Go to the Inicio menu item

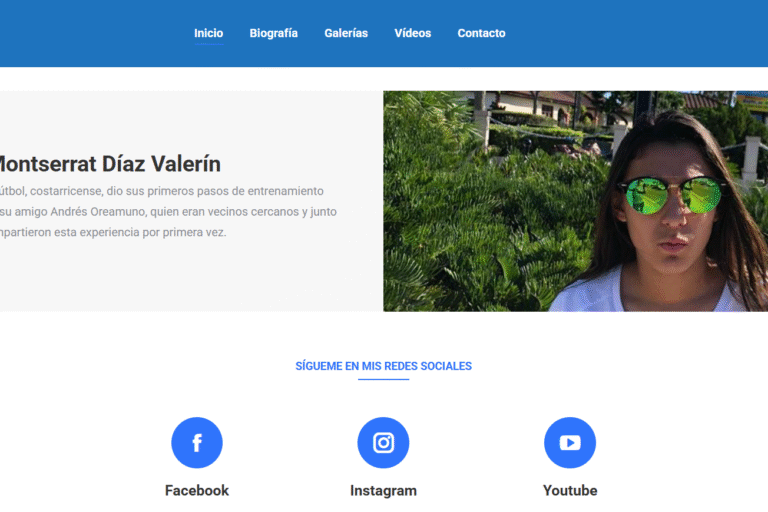pos(209,33)
